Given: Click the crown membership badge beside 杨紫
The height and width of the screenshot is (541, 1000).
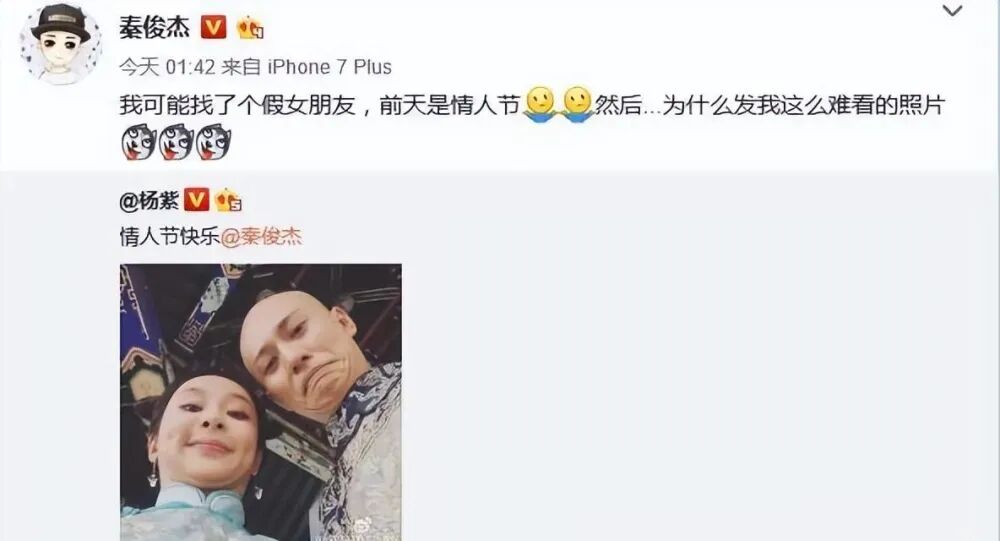Looking at the screenshot, I should [228, 200].
